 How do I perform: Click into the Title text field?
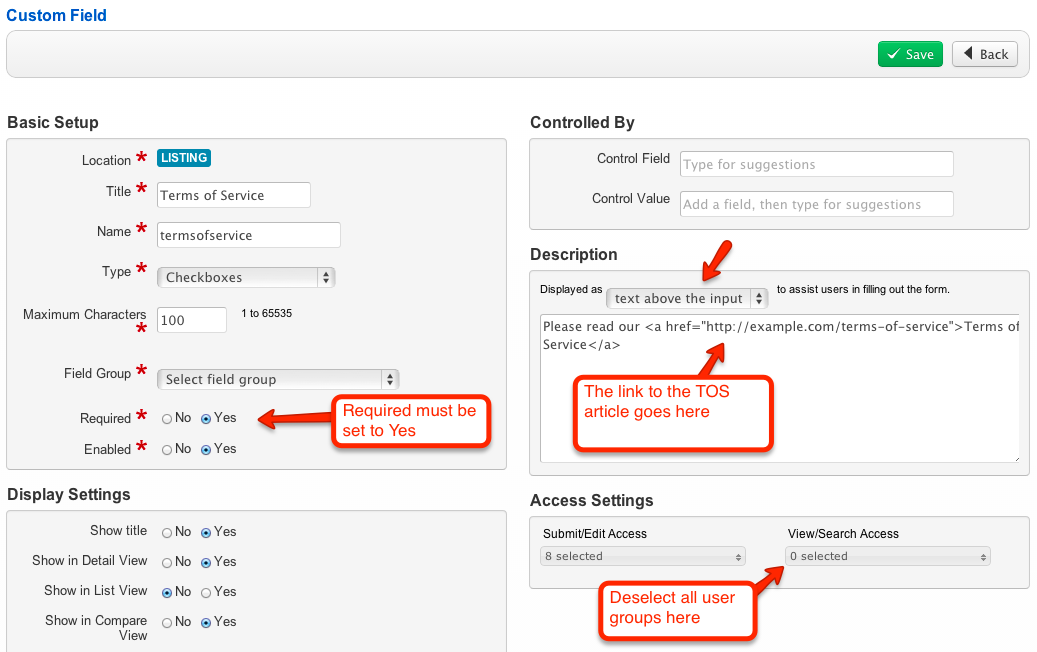point(234,195)
